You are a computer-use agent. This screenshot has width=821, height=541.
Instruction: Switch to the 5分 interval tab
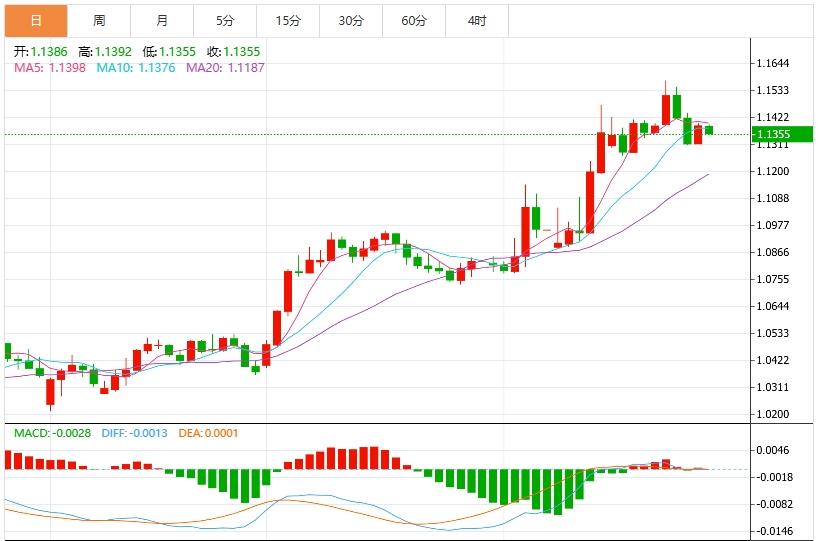click(x=225, y=20)
